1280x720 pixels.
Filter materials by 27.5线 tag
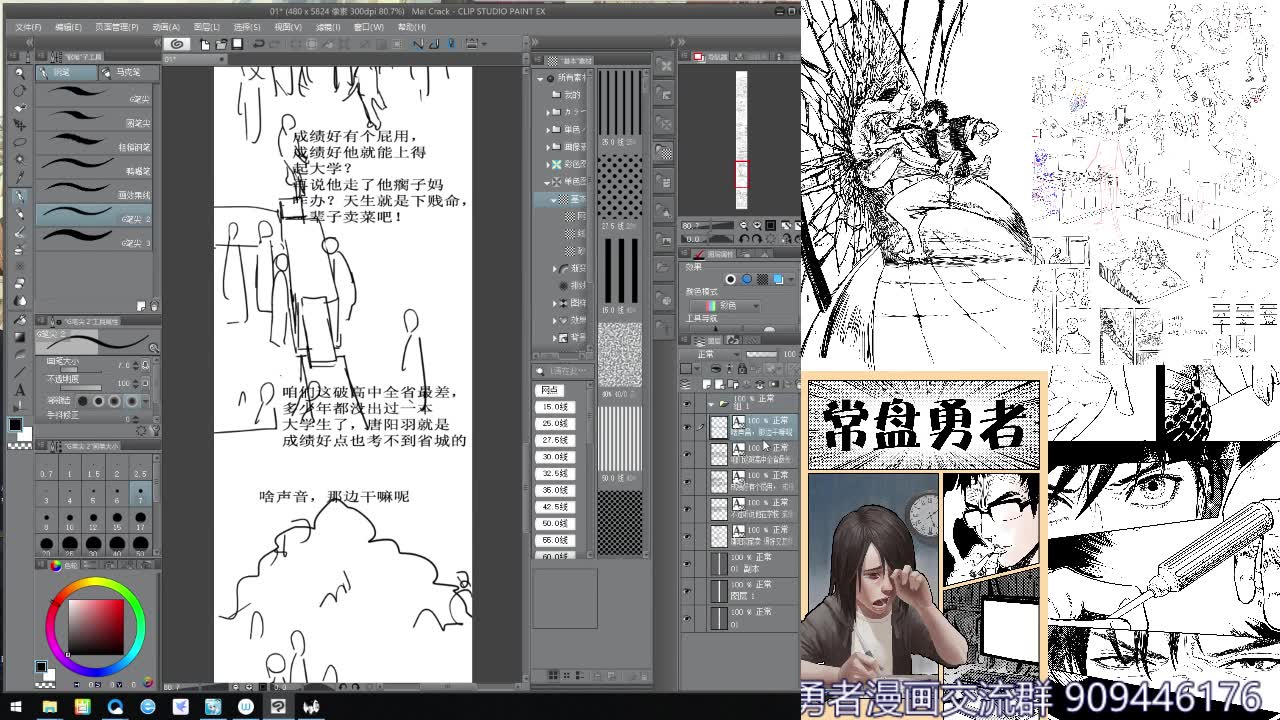click(x=554, y=440)
